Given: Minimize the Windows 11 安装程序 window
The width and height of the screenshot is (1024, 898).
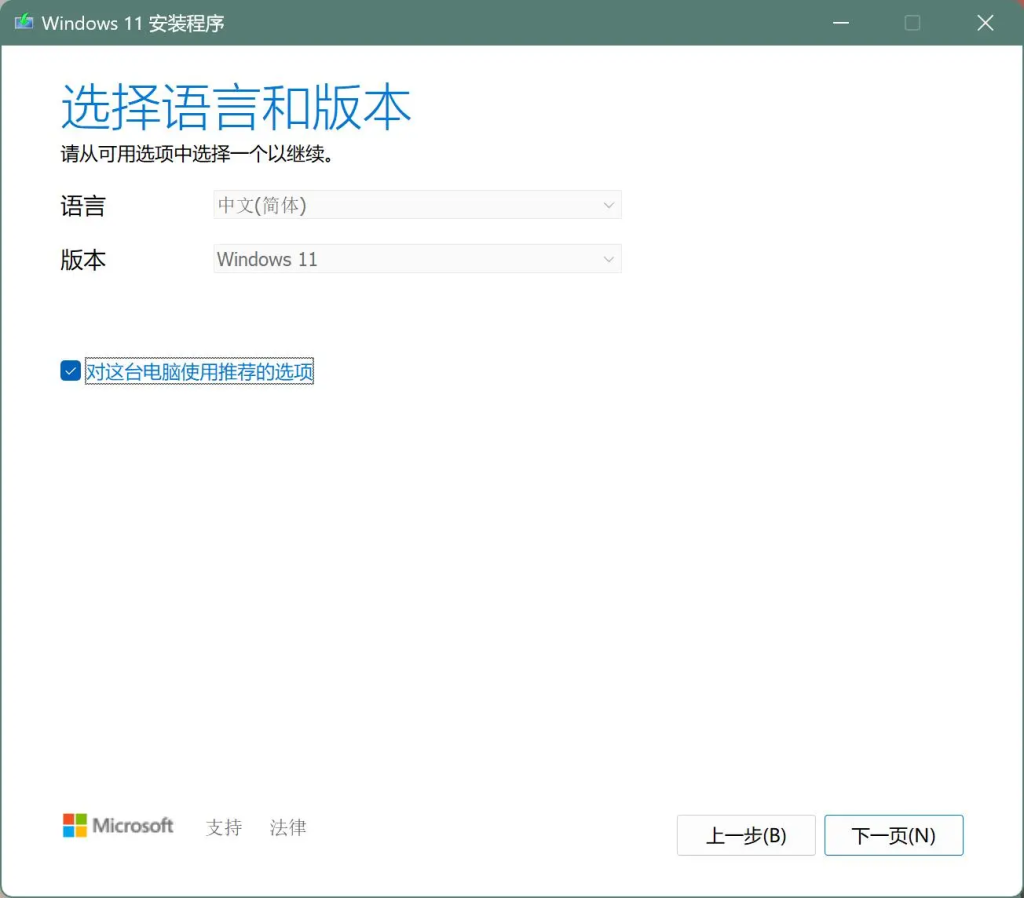Looking at the screenshot, I should 841,23.
